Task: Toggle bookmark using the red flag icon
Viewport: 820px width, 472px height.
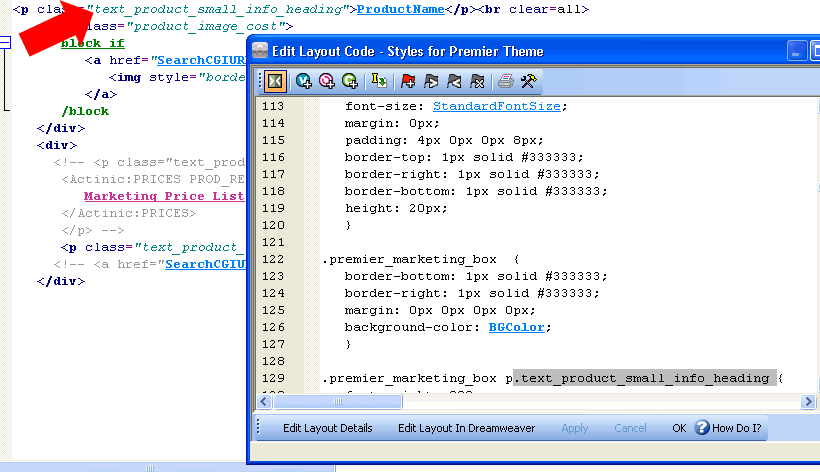Action: point(409,81)
